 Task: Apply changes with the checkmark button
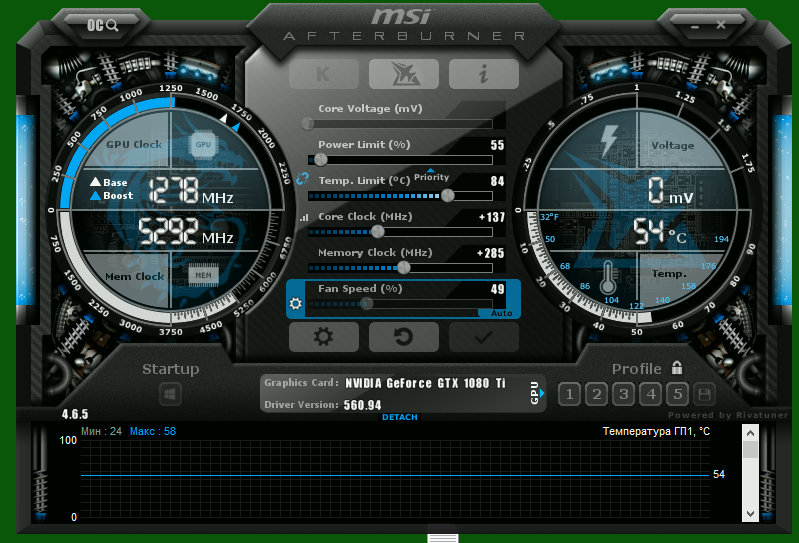click(x=484, y=337)
